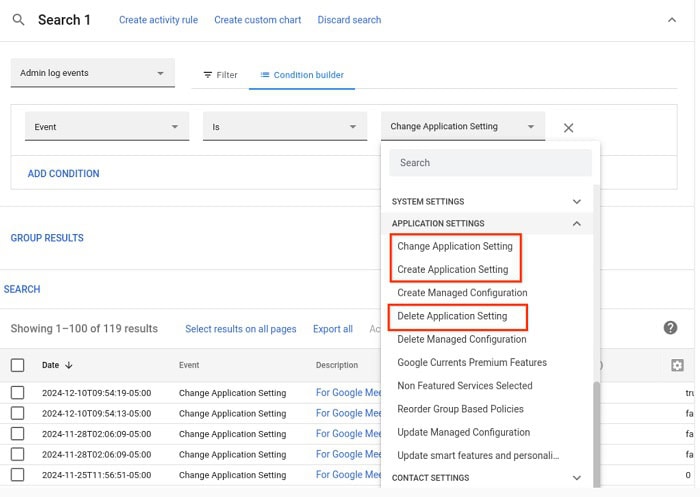Click the Date column sort arrow
This screenshot has height=497, width=700.
(x=69, y=366)
